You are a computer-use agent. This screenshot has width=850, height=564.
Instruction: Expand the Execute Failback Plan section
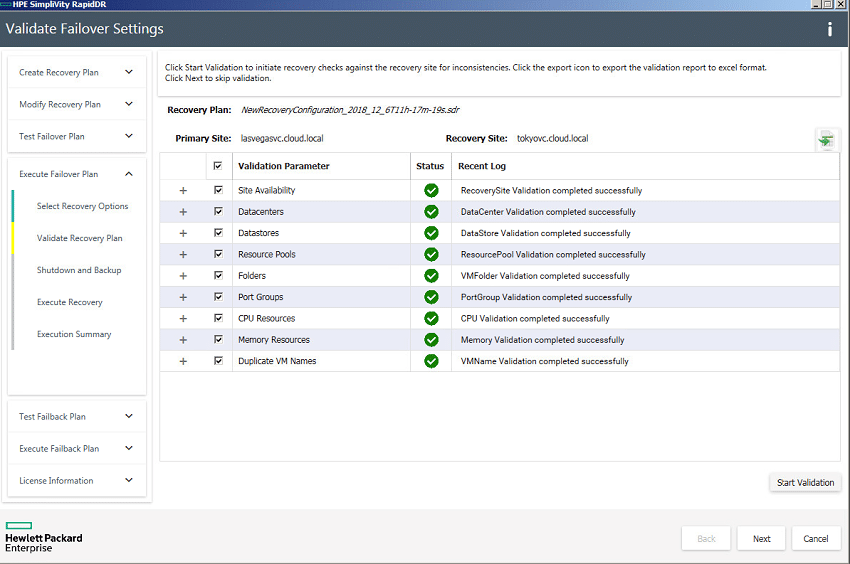(77, 448)
